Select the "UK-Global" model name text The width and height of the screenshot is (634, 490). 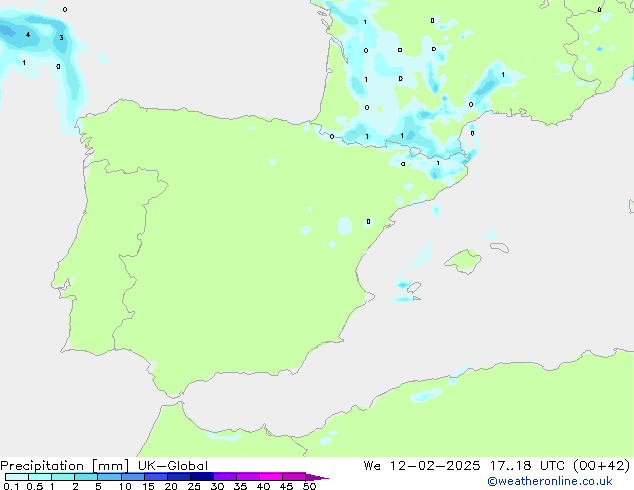point(173,466)
